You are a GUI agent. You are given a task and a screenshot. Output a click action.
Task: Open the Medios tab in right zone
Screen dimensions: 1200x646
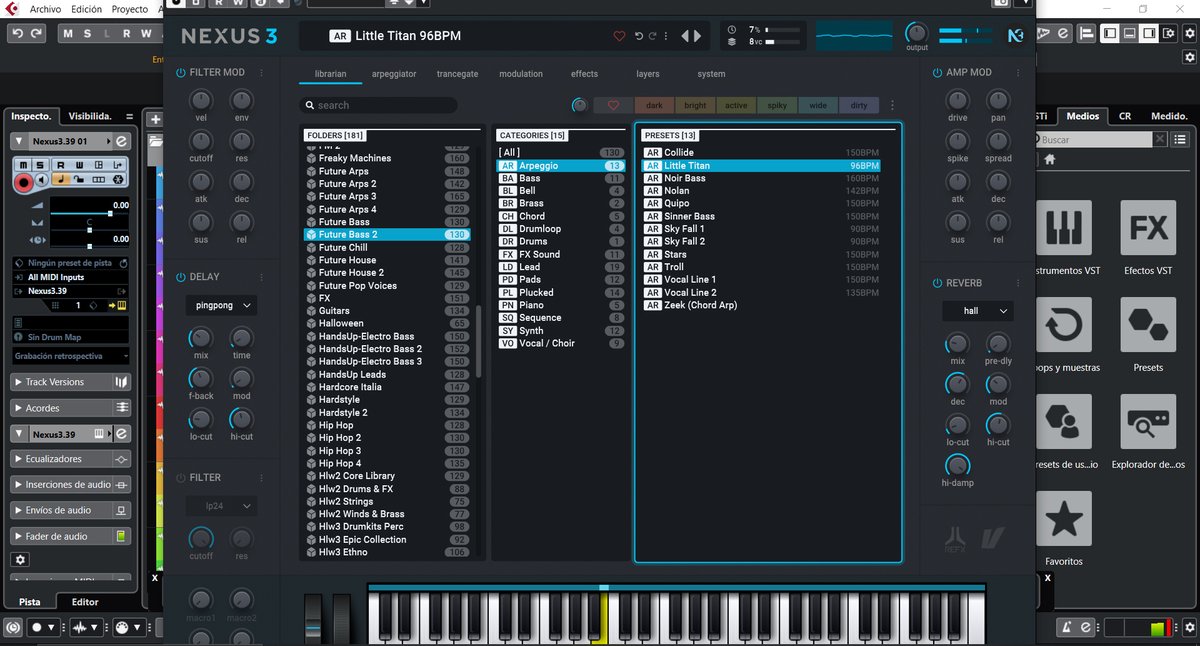point(1082,116)
